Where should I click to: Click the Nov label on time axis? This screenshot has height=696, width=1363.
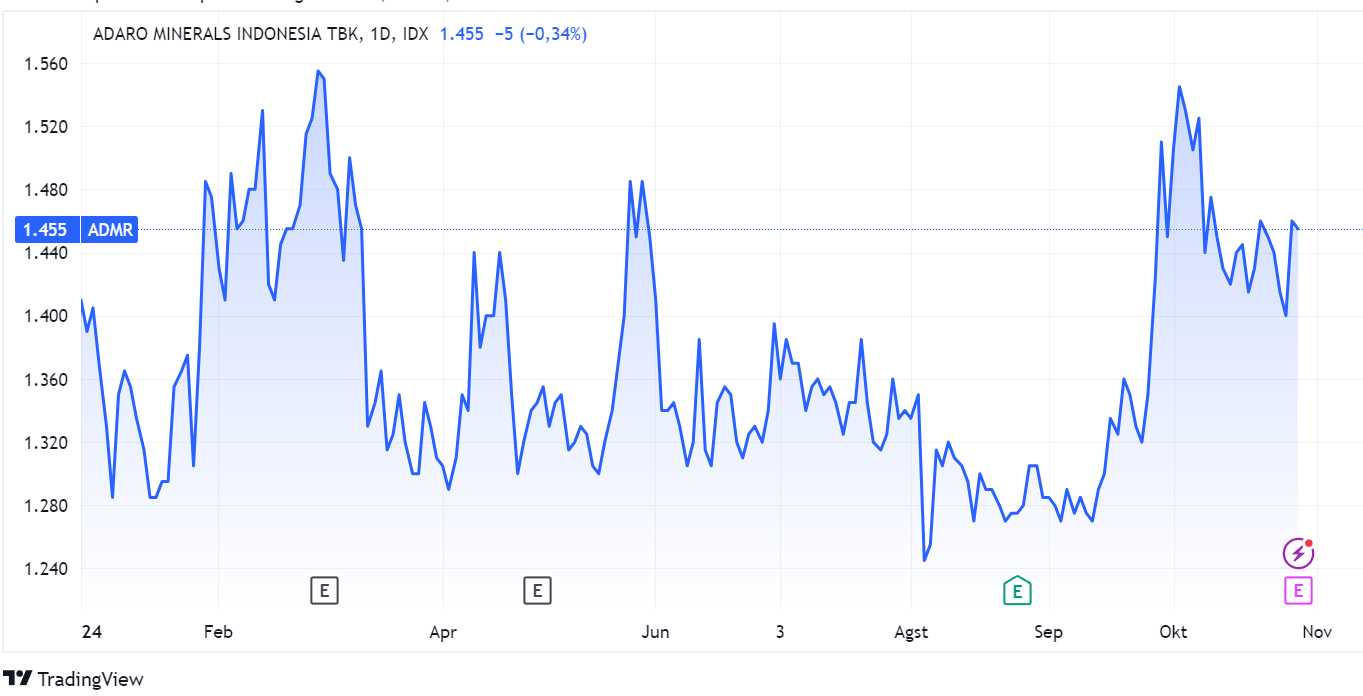tap(1318, 632)
